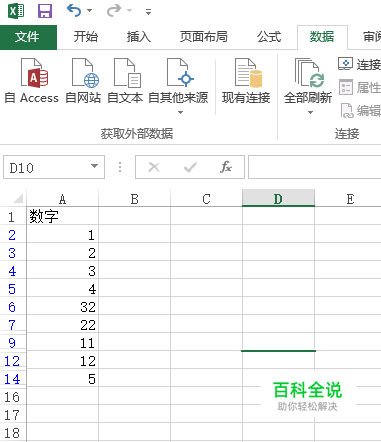Click the Select All corner triangle

(x=18, y=198)
